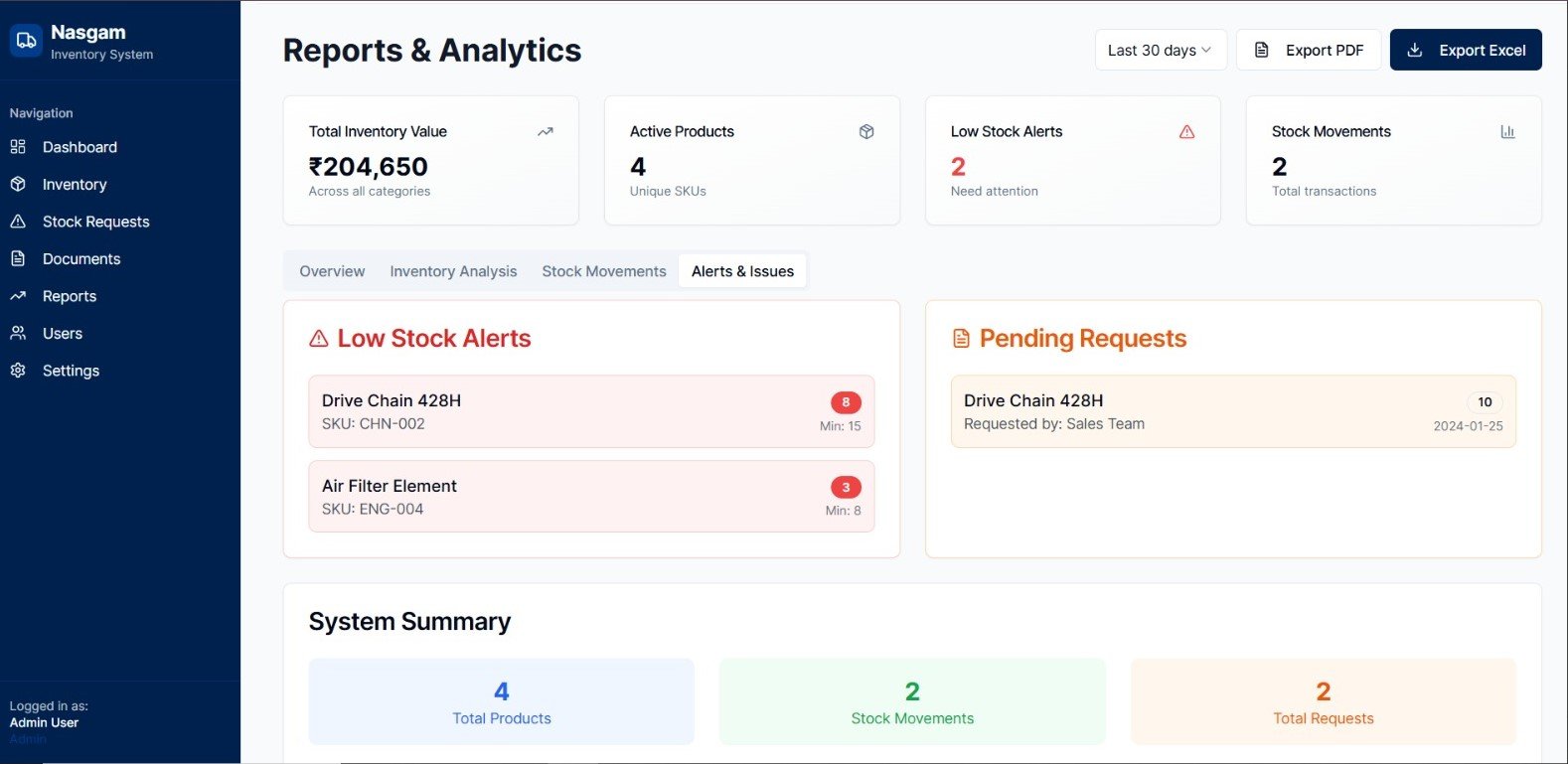The width and height of the screenshot is (1568, 764).
Task: Click the Inventory box icon in sidebar
Action: (18, 184)
